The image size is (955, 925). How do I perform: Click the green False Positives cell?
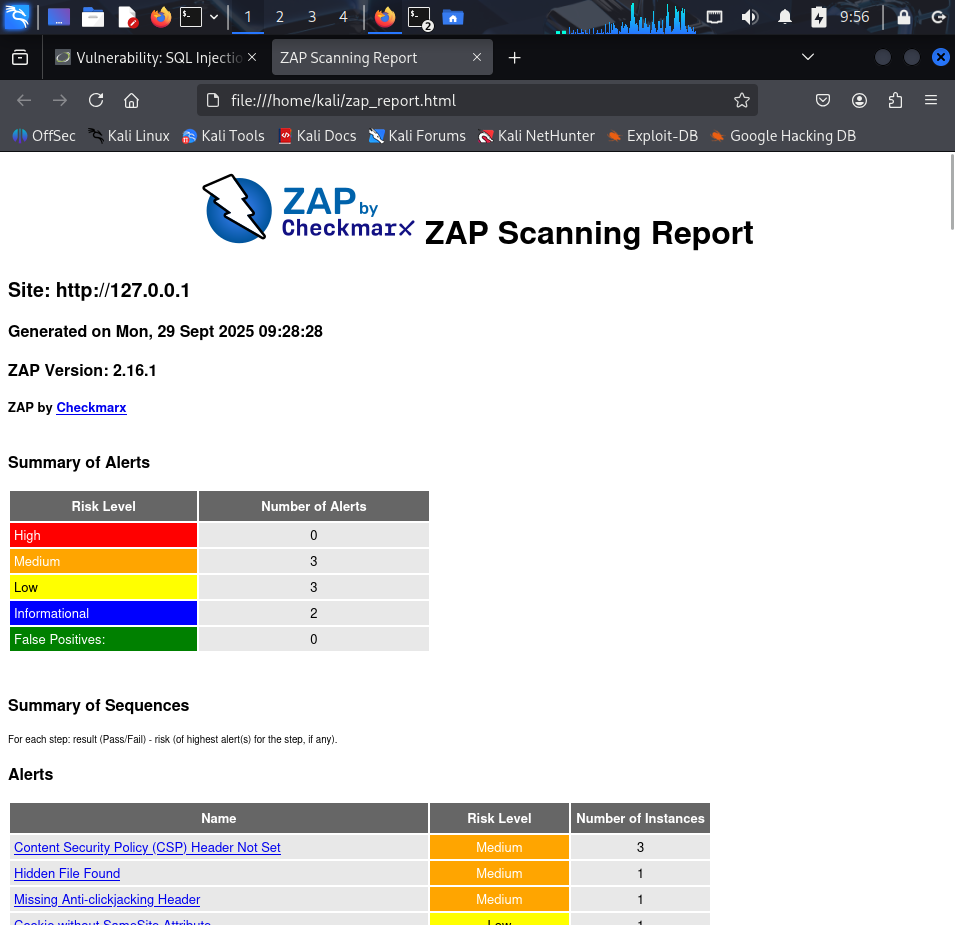[104, 639]
